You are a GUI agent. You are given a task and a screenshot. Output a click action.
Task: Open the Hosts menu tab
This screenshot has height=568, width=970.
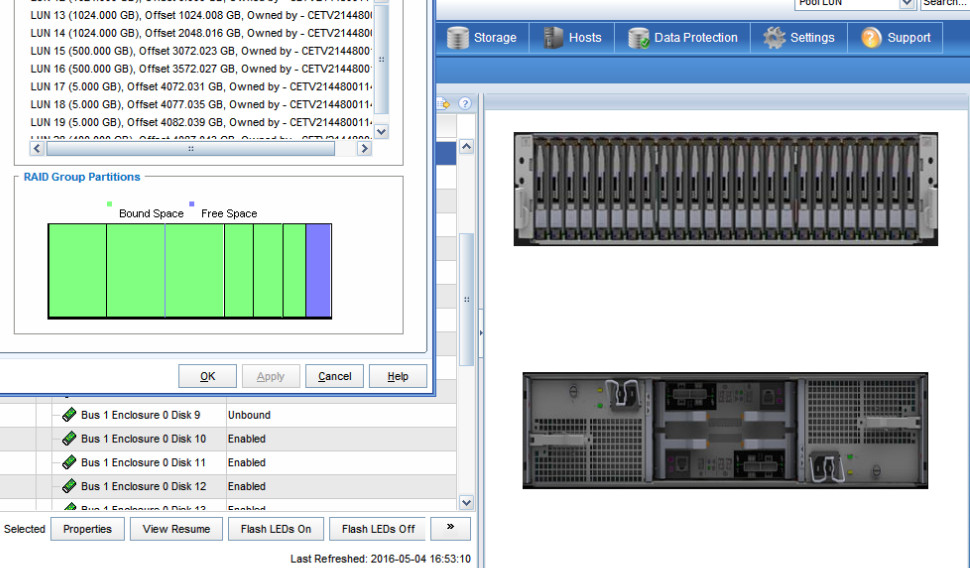[572, 38]
